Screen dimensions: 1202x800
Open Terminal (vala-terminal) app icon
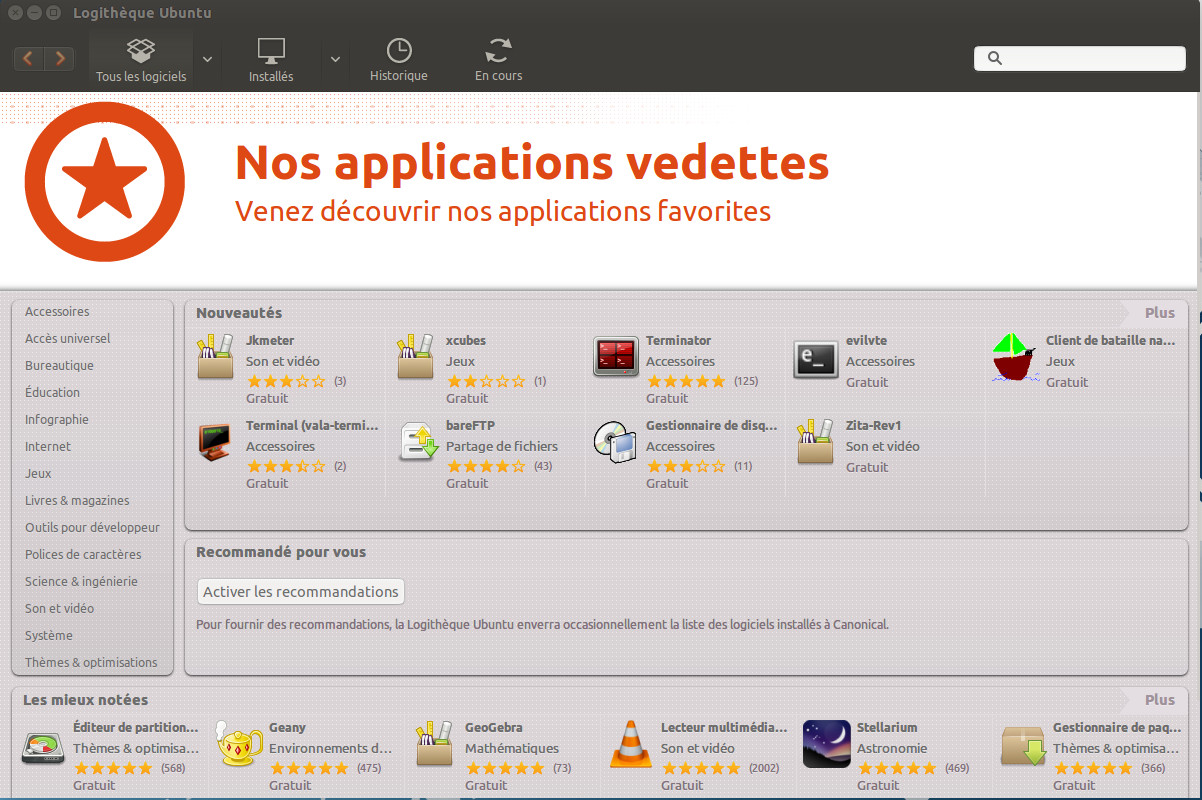pos(215,442)
